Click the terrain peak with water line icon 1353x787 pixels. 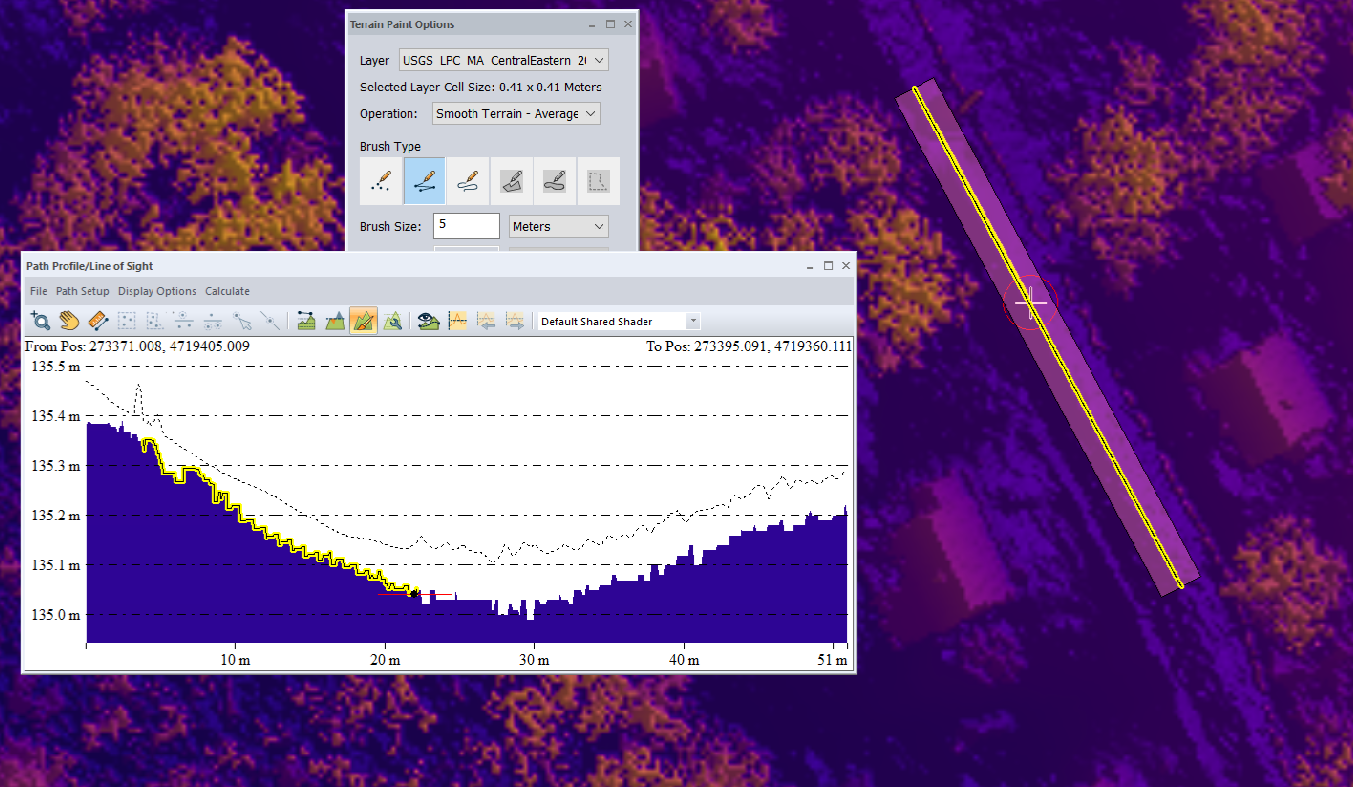click(x=335, y=321)
